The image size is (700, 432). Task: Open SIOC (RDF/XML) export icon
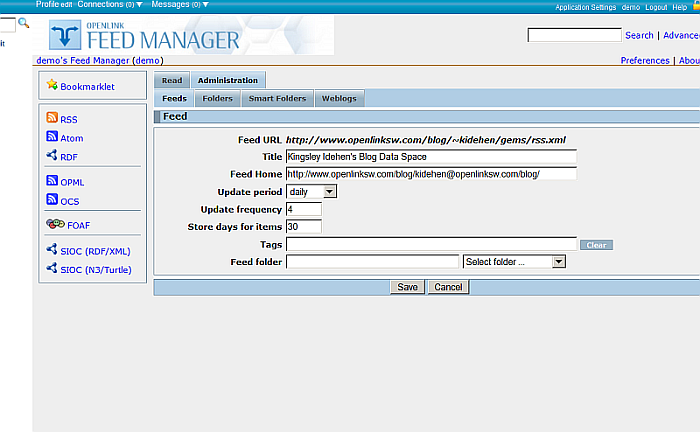click(x=52, y=250)
